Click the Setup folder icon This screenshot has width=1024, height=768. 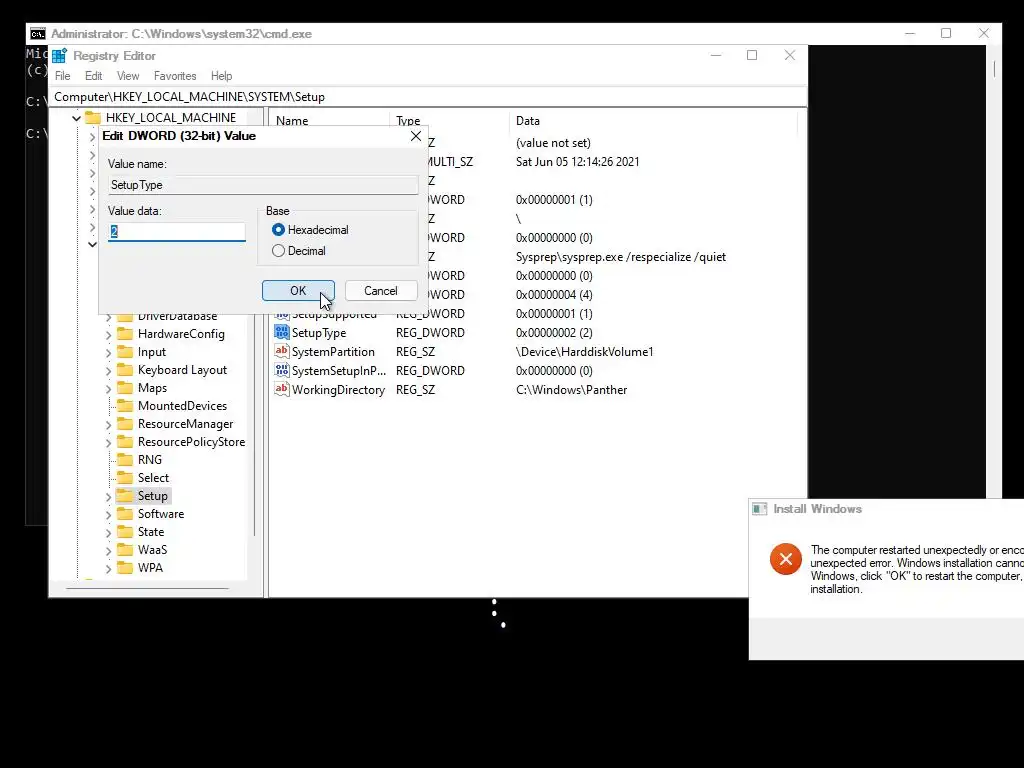point(125,496)
